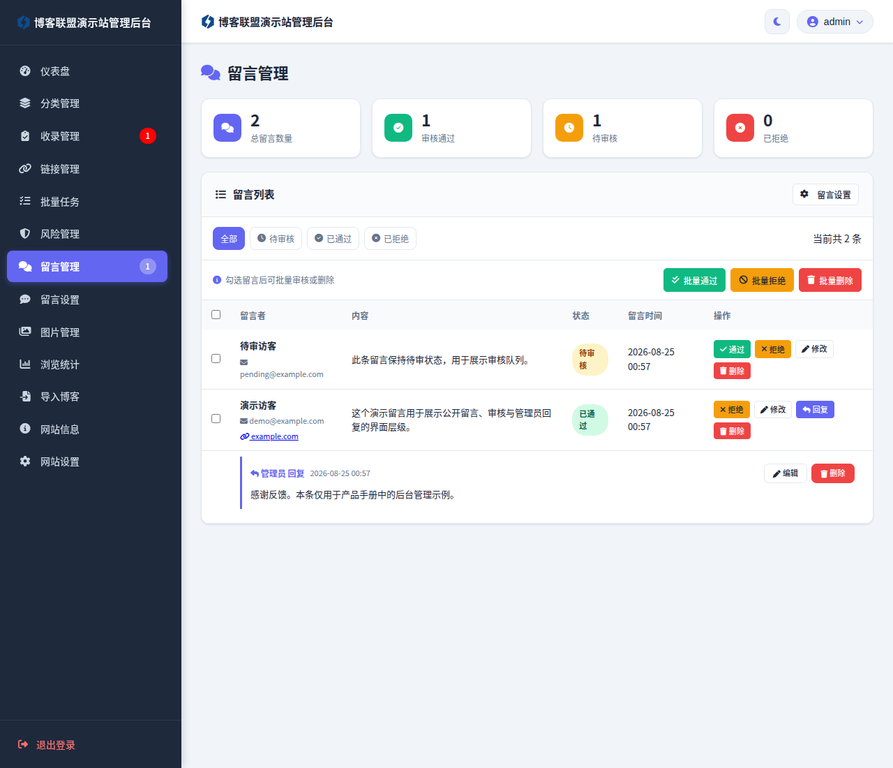Check the 待审访客 row checkbox

[x=216, y=359]
